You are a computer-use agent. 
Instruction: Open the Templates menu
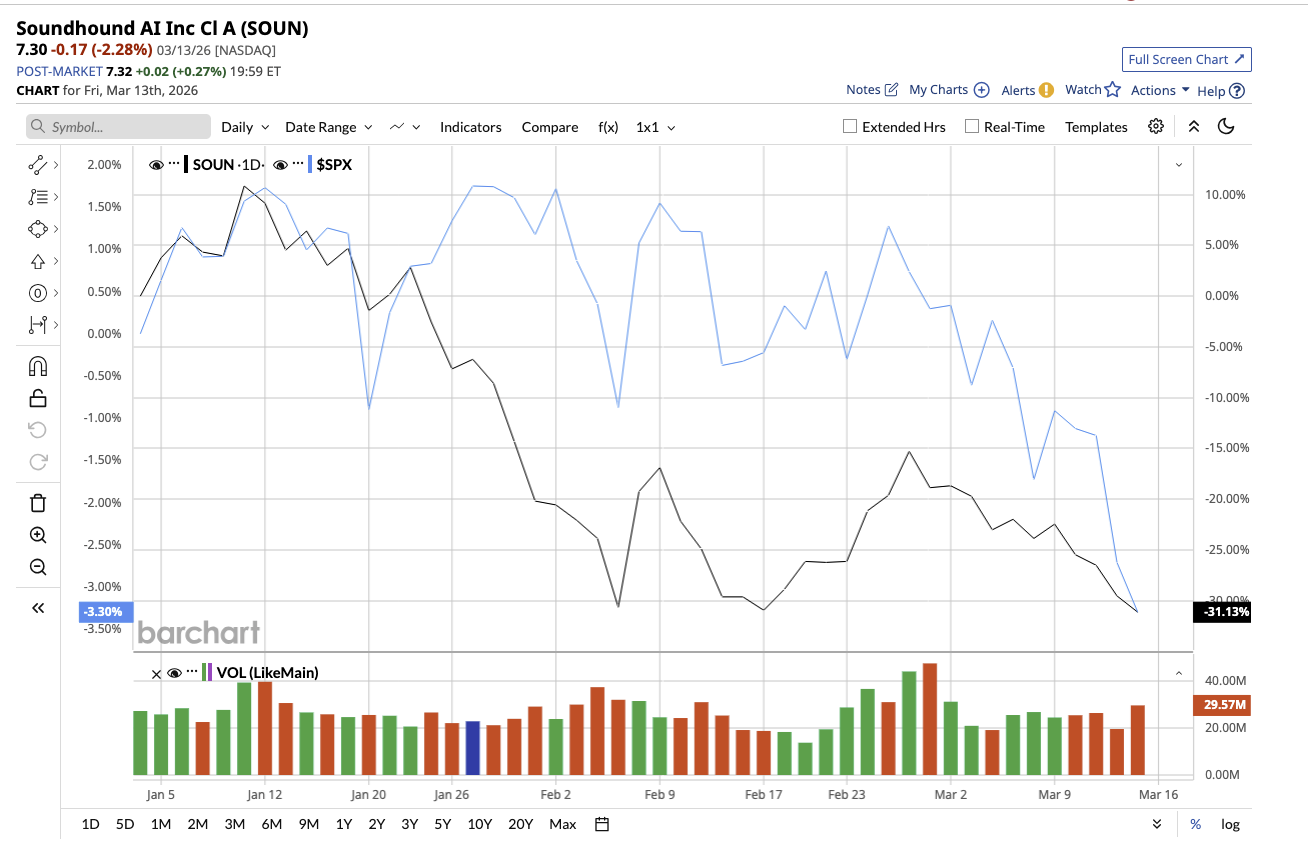[1096, 127]
